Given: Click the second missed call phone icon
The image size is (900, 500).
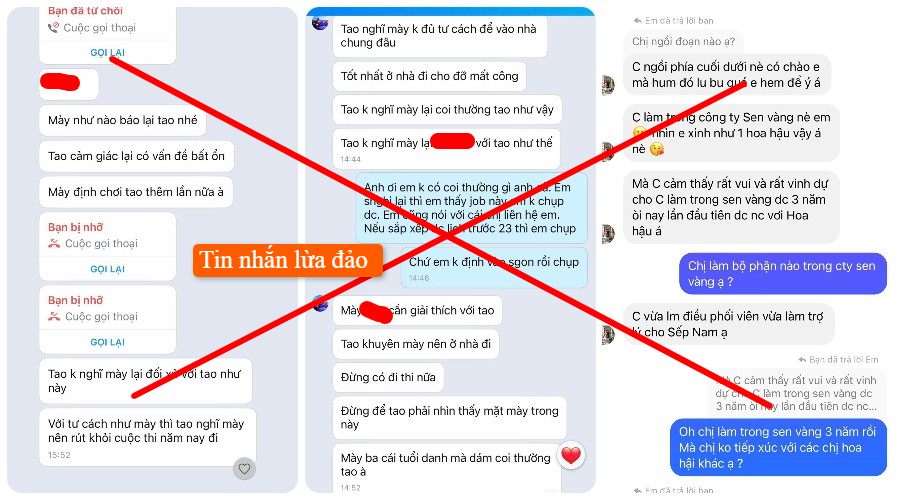Looking at the screenshot, I should coord(54,316).
